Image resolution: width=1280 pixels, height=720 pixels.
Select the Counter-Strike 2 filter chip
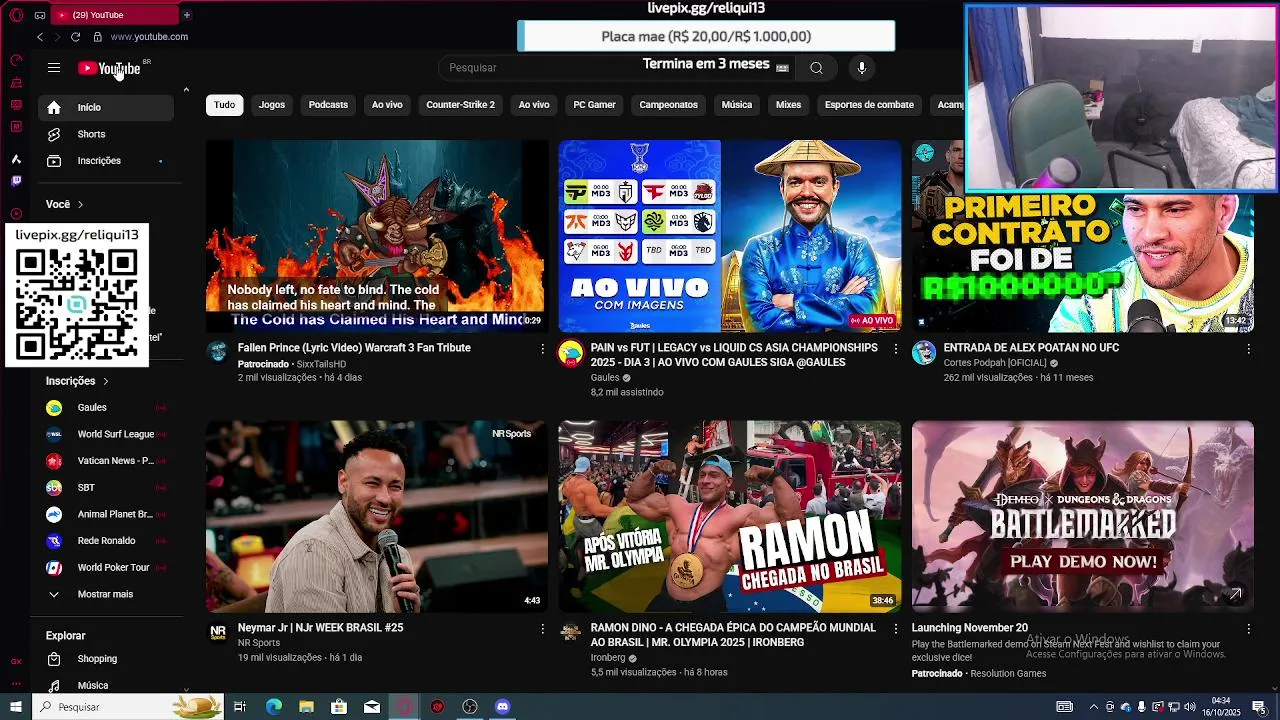tap(460, 105)
